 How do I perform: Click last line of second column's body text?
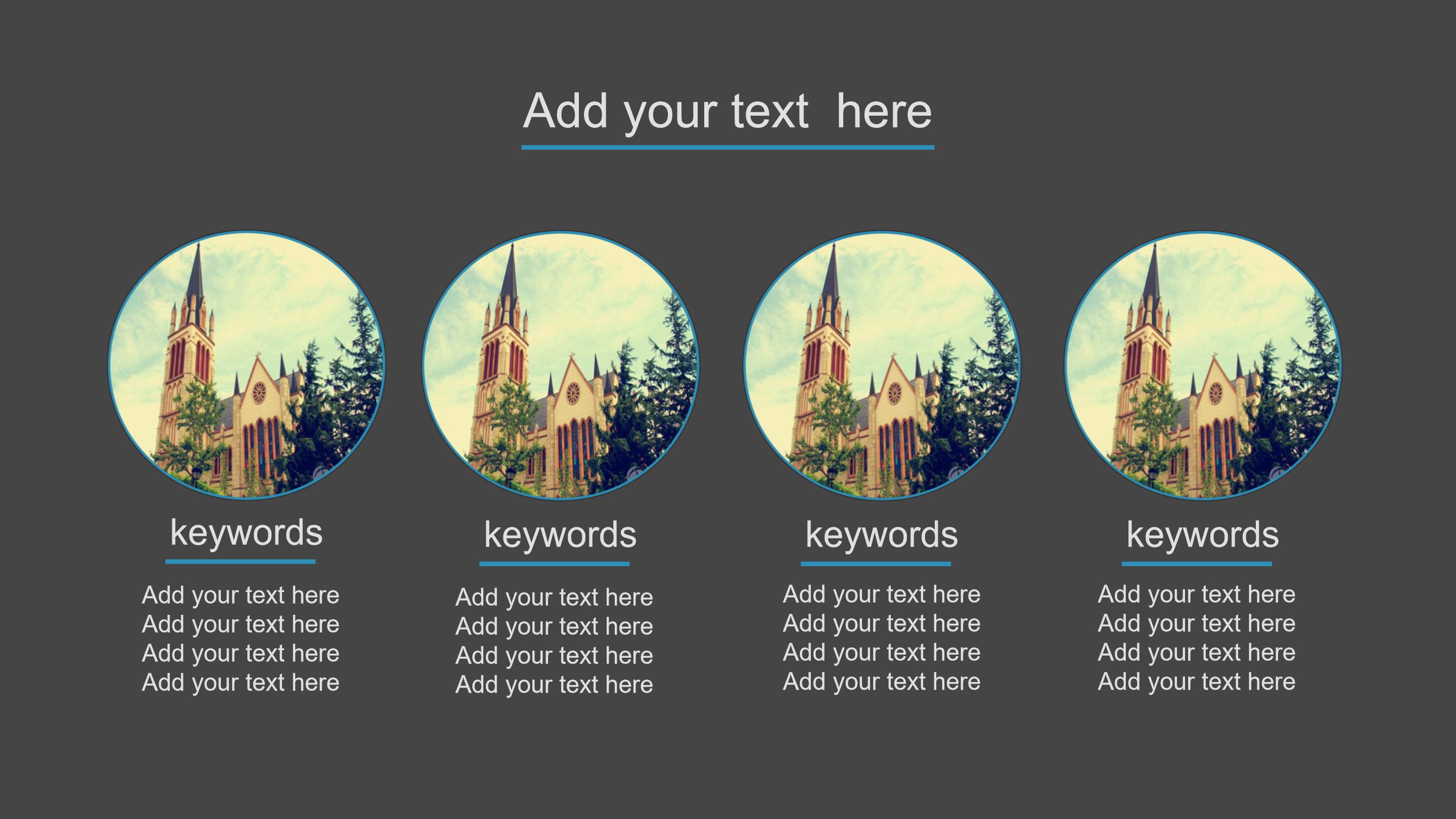554,685
